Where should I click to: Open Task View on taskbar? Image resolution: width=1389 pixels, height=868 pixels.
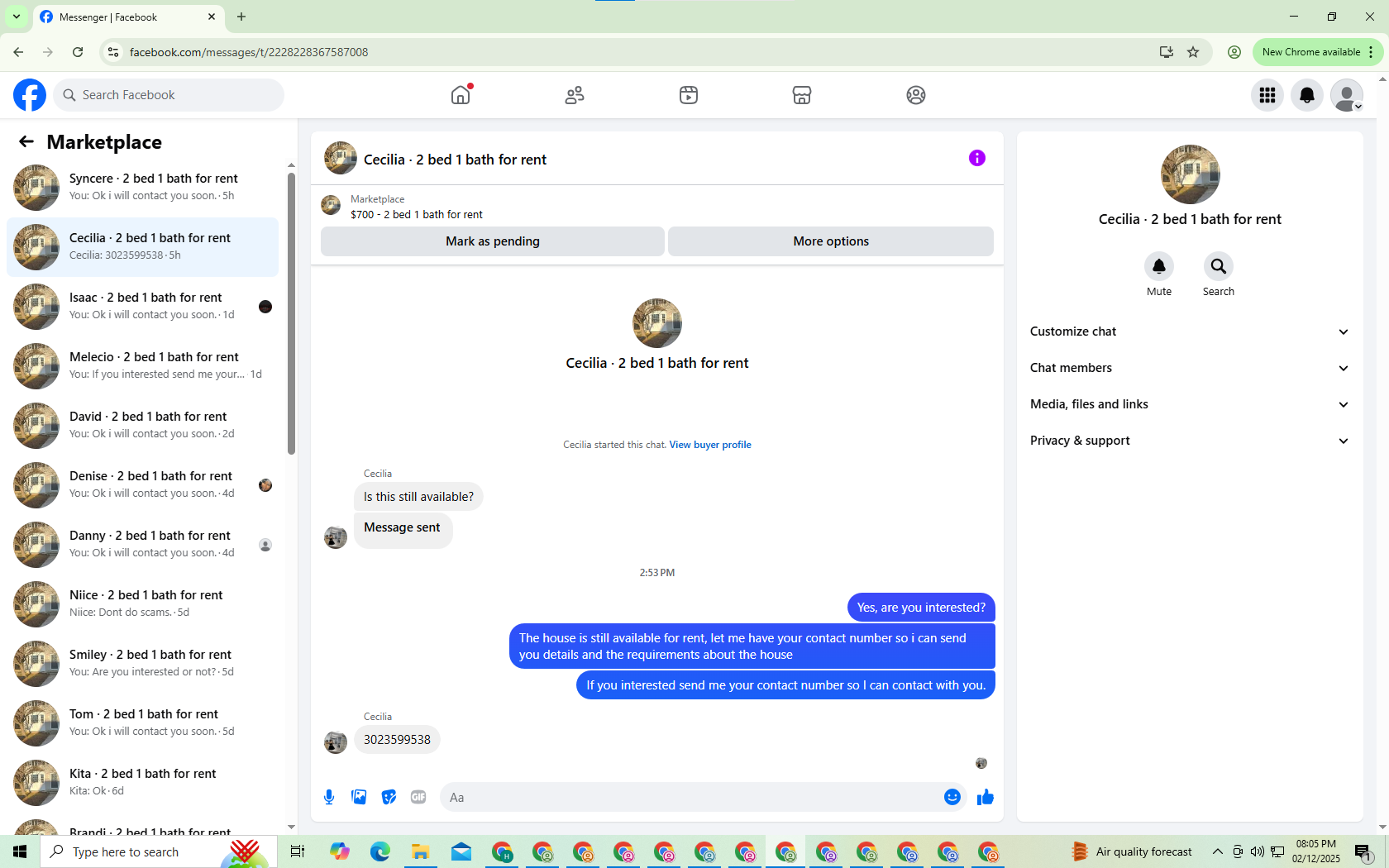tap(298, 851)
